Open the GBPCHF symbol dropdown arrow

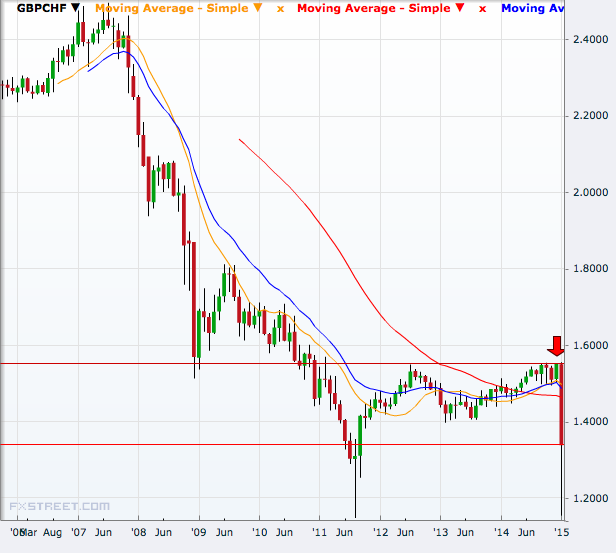(75, 7)
